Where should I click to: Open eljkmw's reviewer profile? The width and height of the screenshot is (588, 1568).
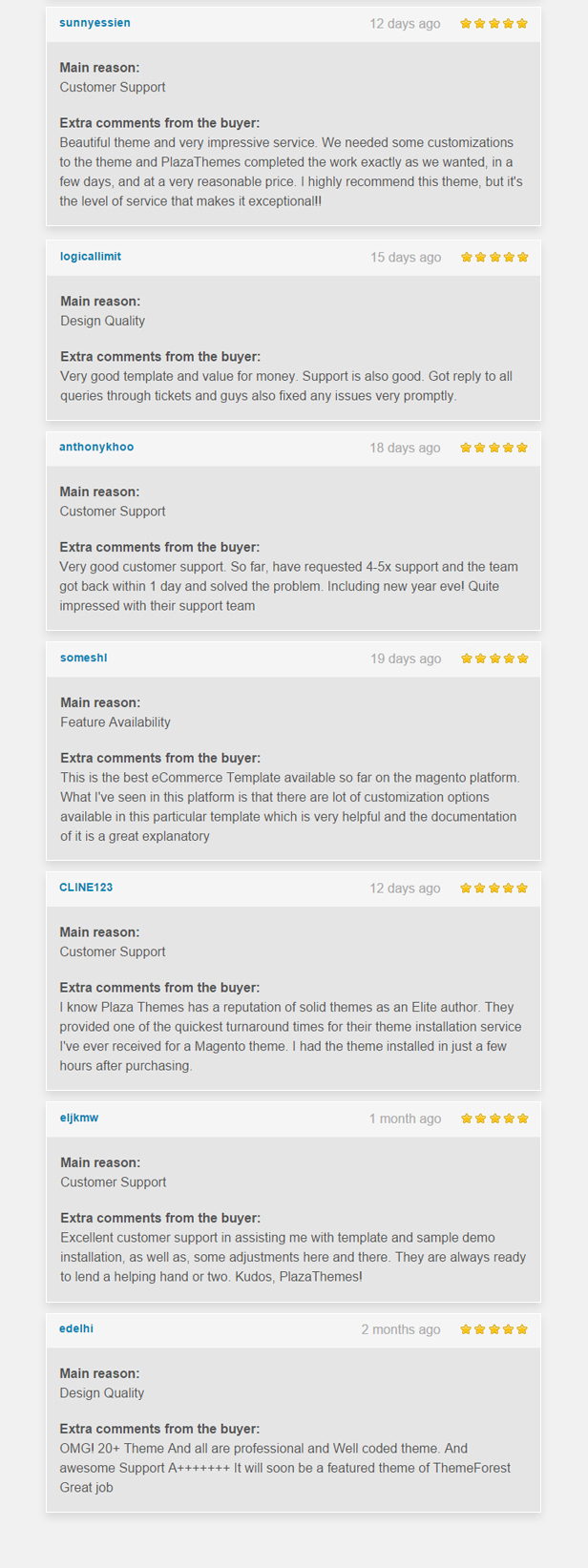tap(79, 1118)
